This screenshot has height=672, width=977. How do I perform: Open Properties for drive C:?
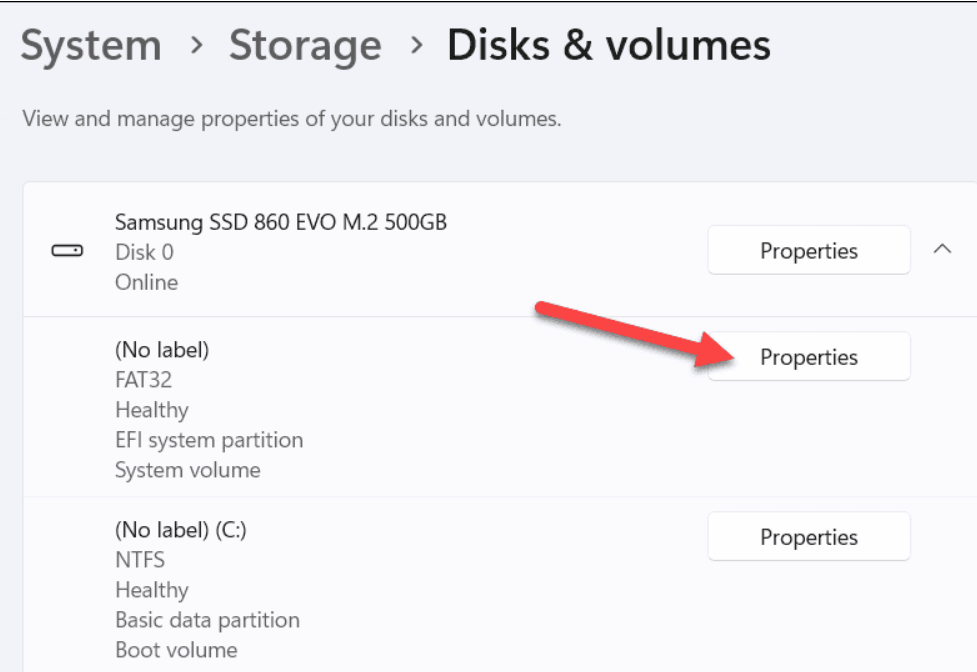coord(808,536)
